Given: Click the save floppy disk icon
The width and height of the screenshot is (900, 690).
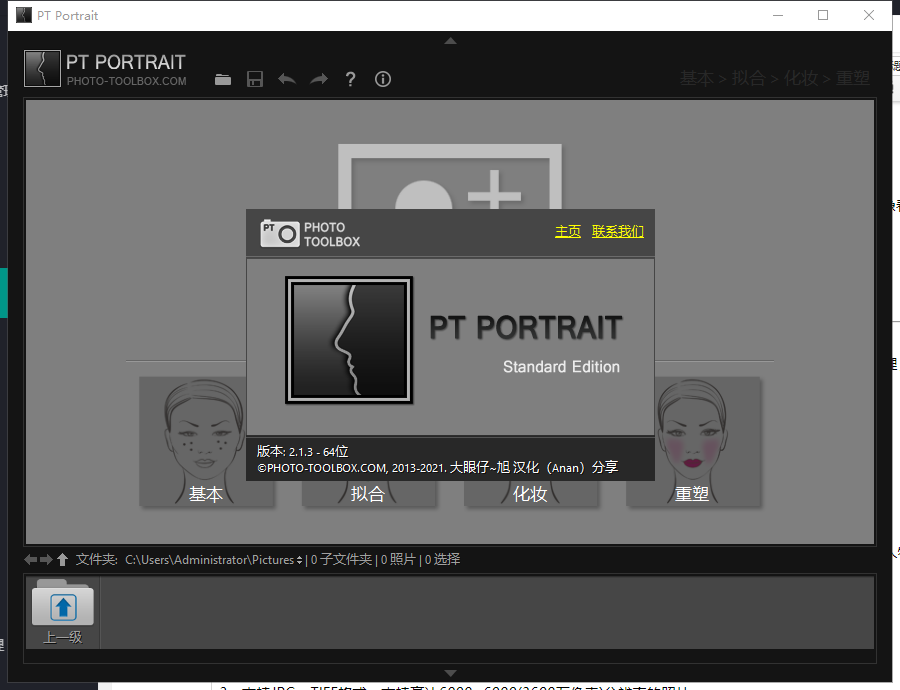Looking at the screenshot, I should 255,80.
